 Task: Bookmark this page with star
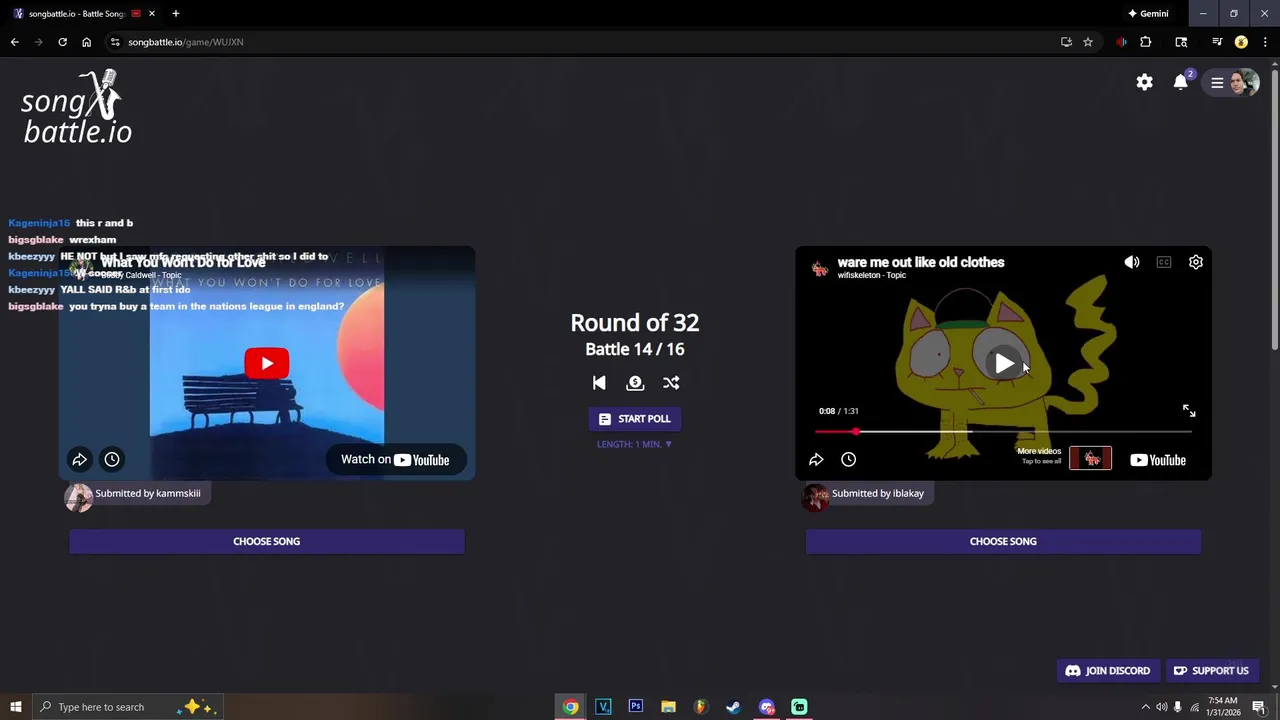(x=1087, y=42)
